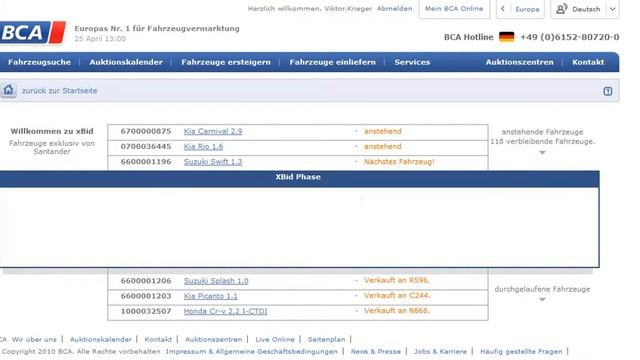Click Verkauft an R596 status
This screenshot has width=640, height=360.
[397, 280]
